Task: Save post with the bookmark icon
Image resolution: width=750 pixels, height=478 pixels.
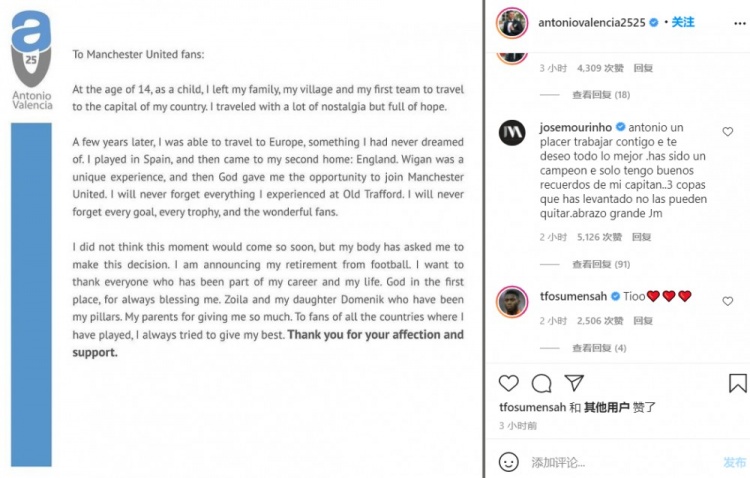Action: (737, 383)
